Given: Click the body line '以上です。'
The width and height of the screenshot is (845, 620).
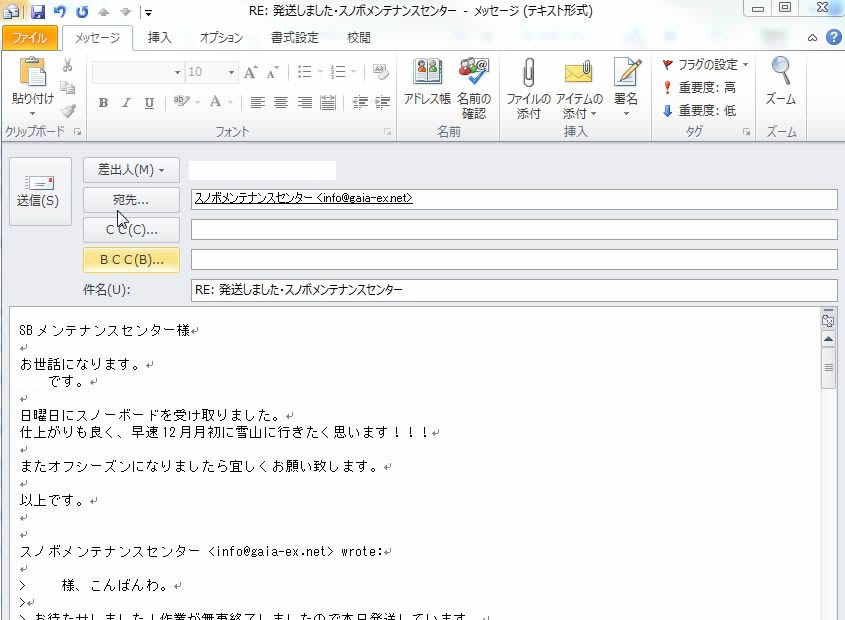Looking at the screenshot, I should click(52, 500).
